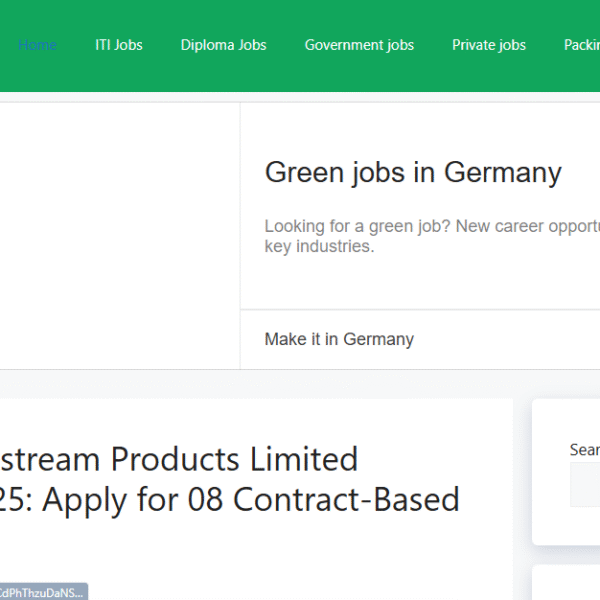Open Private jobs navigation link

(x=489, y=45)
